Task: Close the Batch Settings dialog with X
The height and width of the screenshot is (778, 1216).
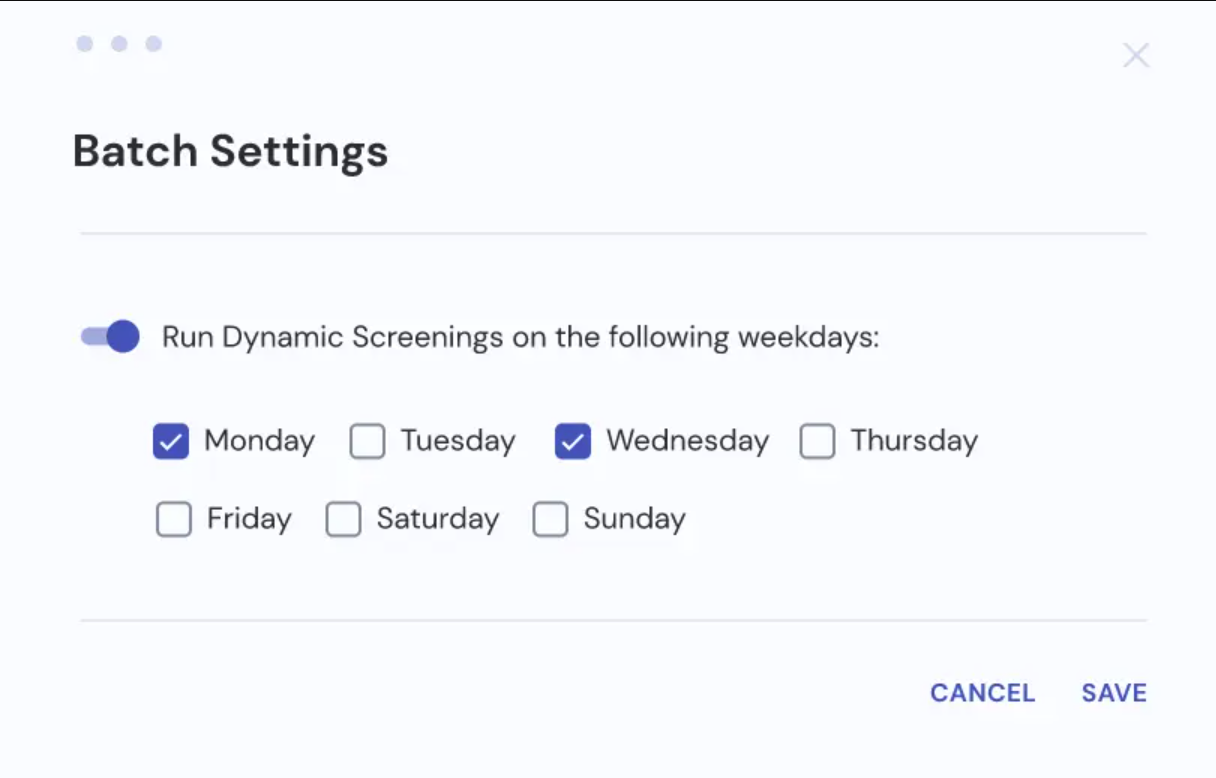Action: point(1135,55)
